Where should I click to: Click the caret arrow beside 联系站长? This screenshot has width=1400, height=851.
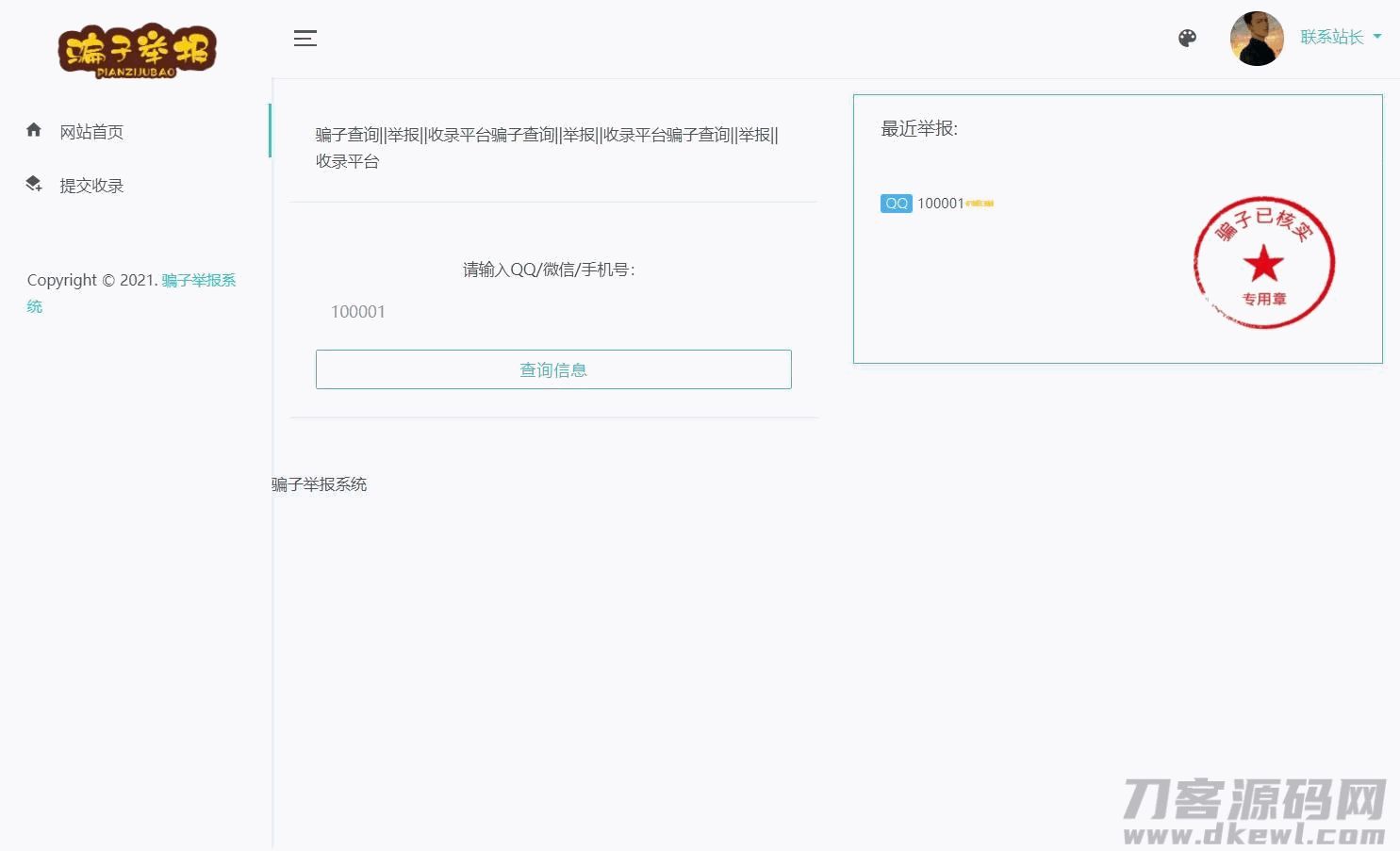[1377, 37]
